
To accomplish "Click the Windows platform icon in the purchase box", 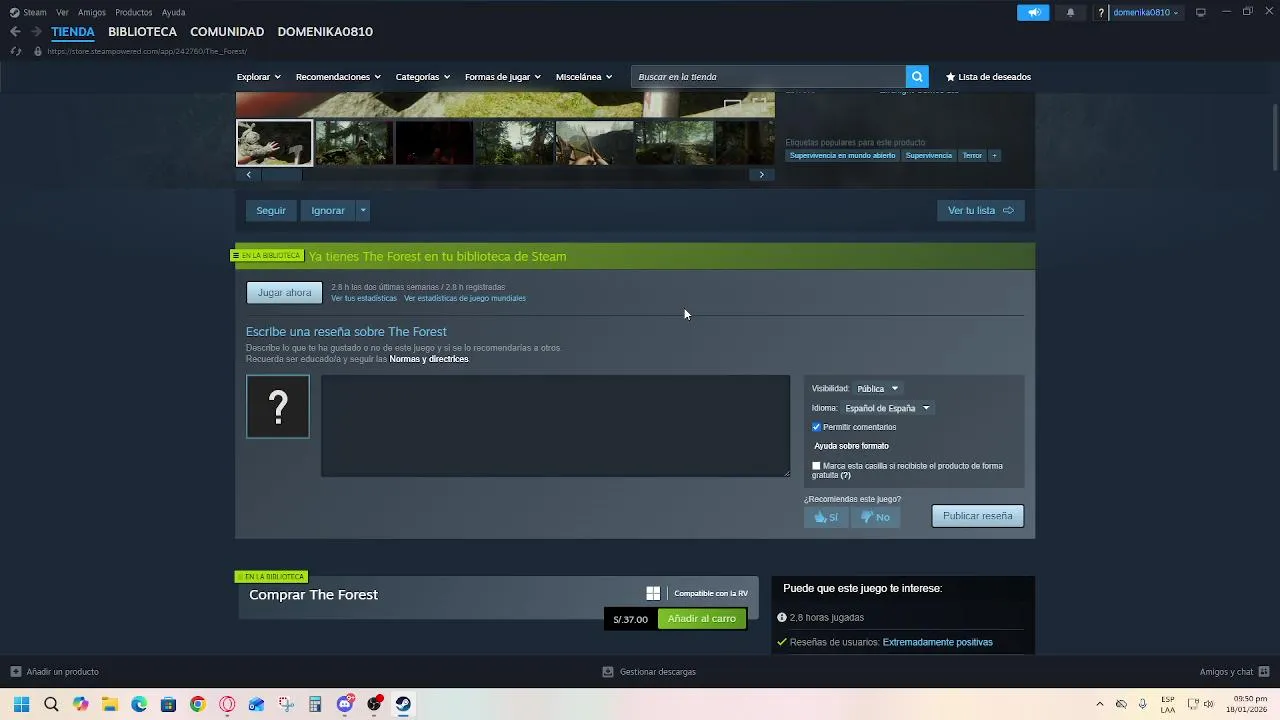I will click(x=653, y=594).
